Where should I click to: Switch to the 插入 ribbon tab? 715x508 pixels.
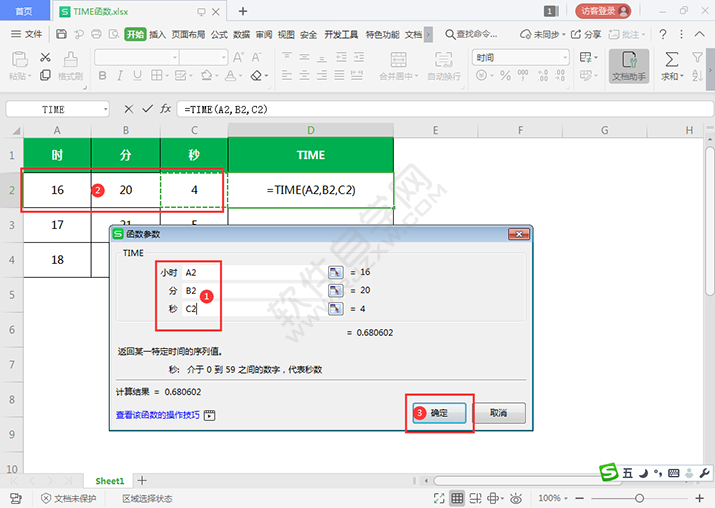tap(157, 34)
